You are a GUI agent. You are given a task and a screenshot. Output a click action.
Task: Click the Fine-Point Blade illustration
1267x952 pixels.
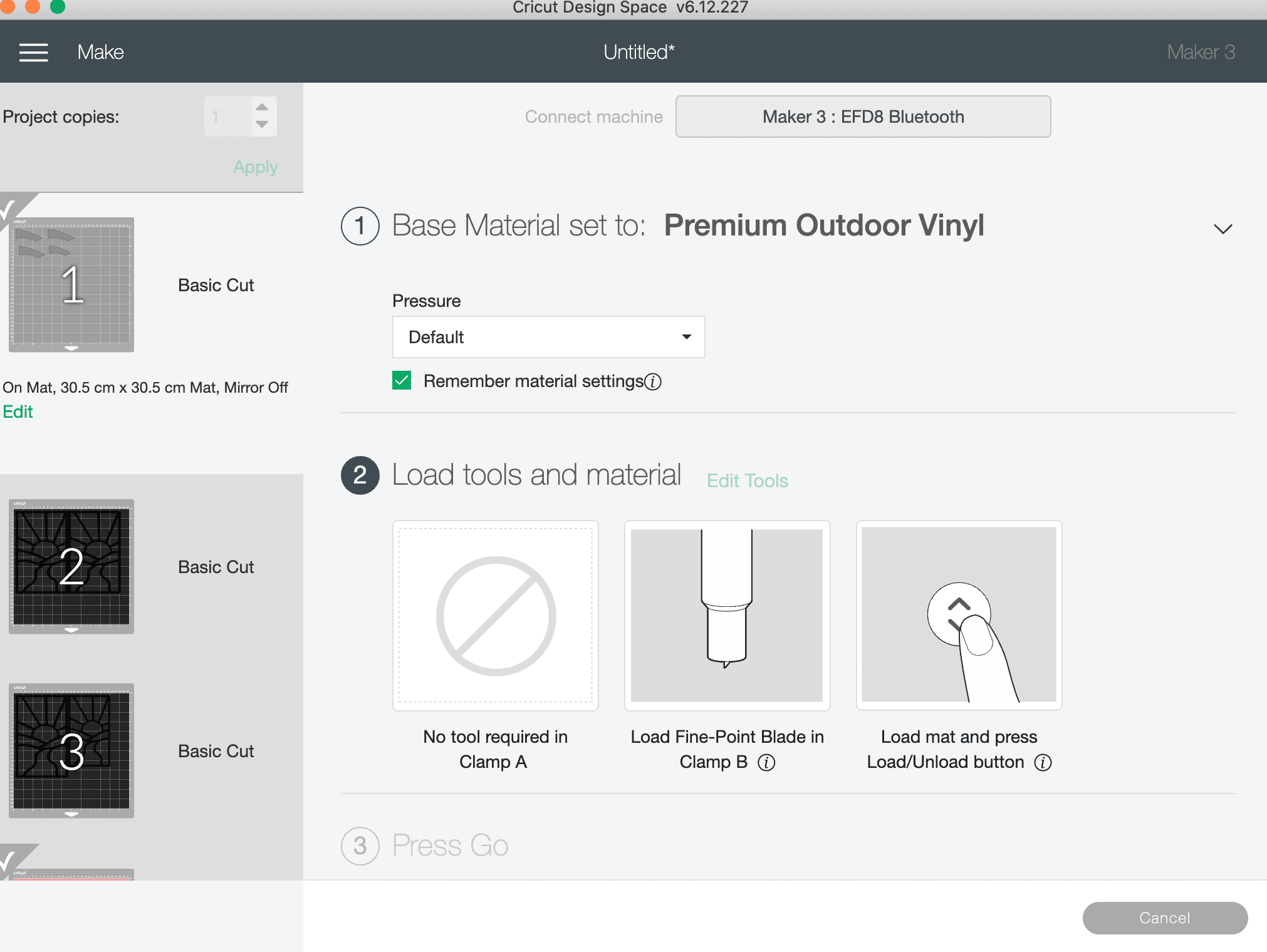tap(727, 615)
